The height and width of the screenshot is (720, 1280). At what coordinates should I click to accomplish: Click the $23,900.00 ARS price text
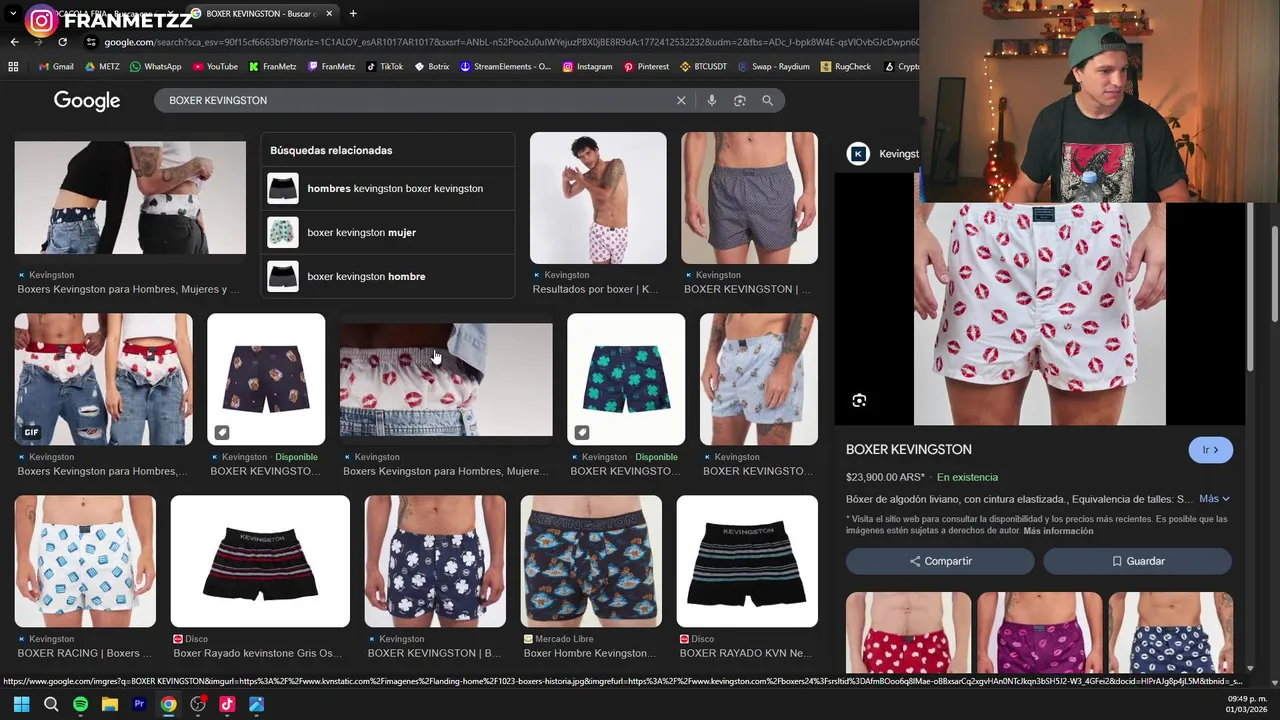885,477
